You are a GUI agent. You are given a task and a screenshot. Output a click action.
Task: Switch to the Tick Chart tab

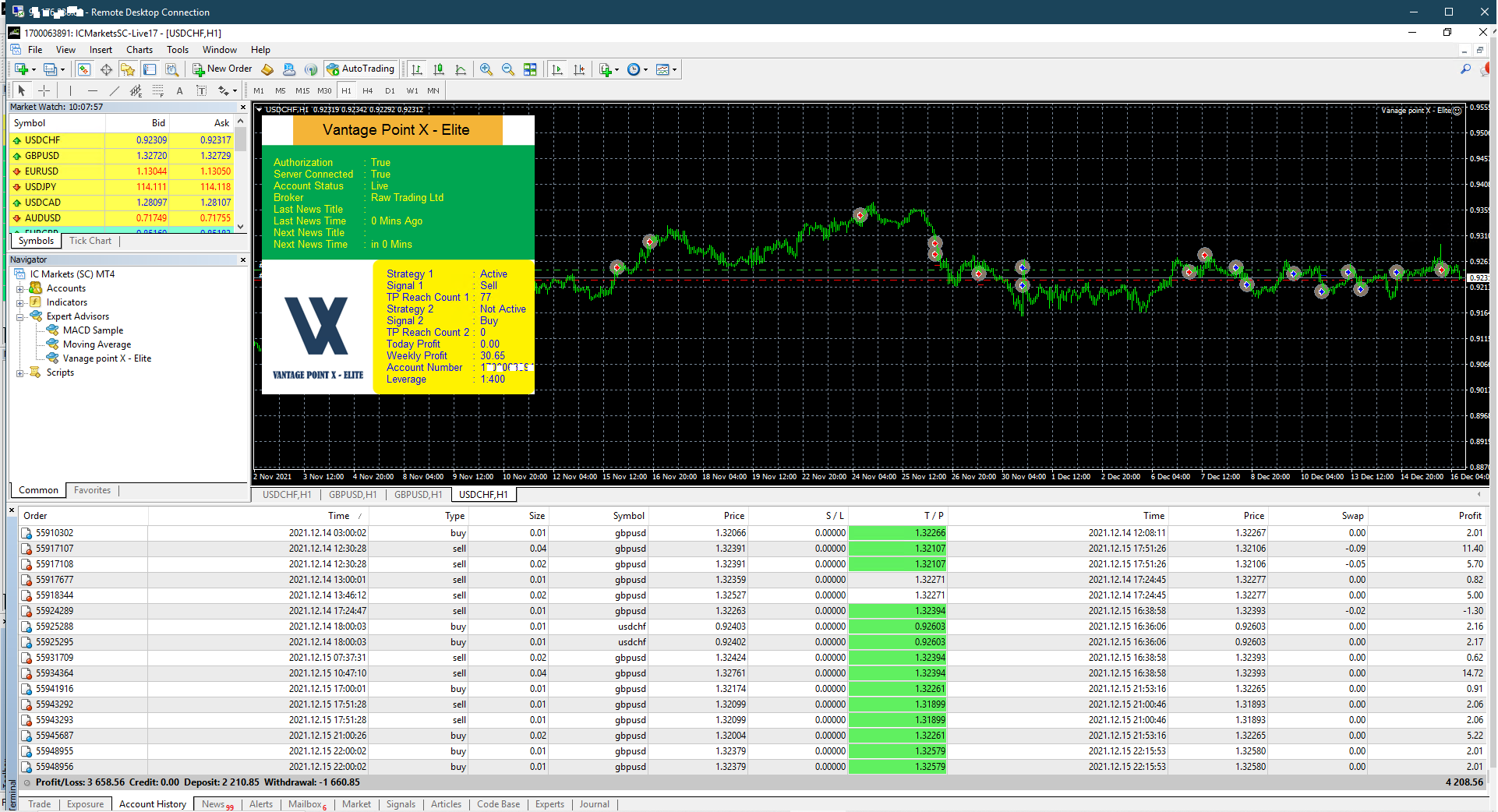(x=90, y=241)
